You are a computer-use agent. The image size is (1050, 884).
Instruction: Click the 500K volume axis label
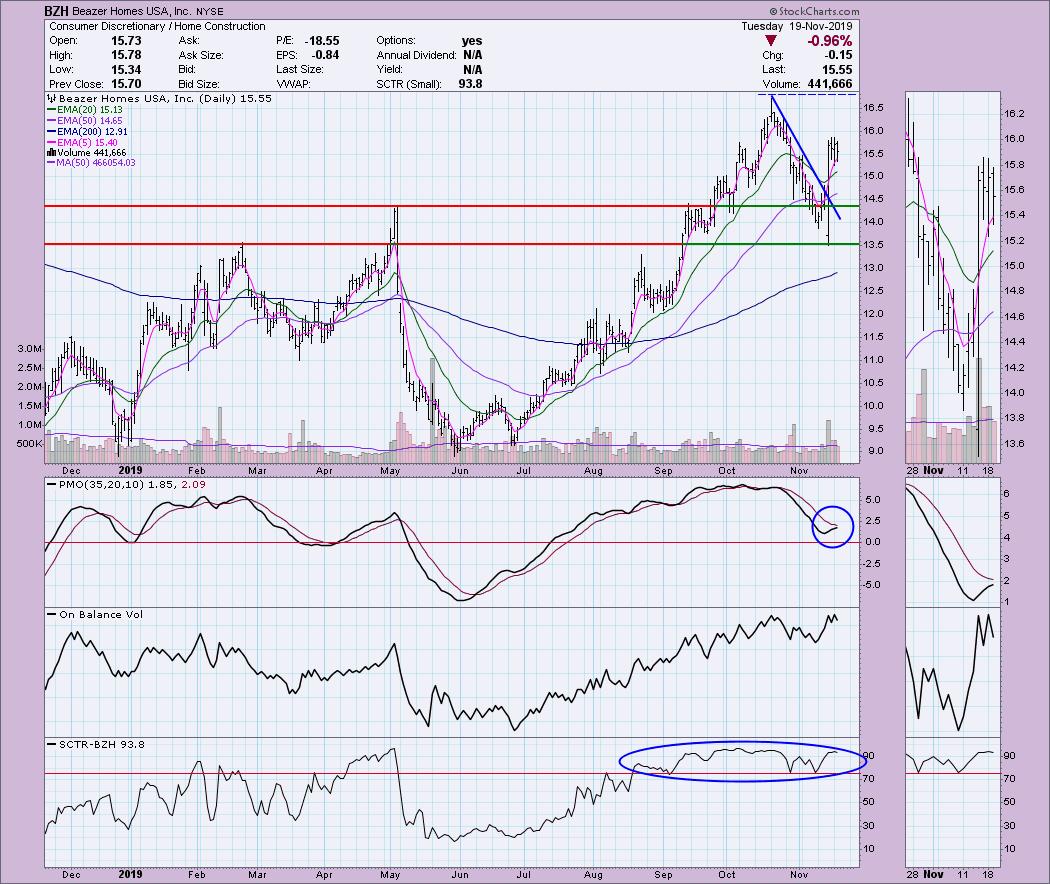[x=30, y=443]
